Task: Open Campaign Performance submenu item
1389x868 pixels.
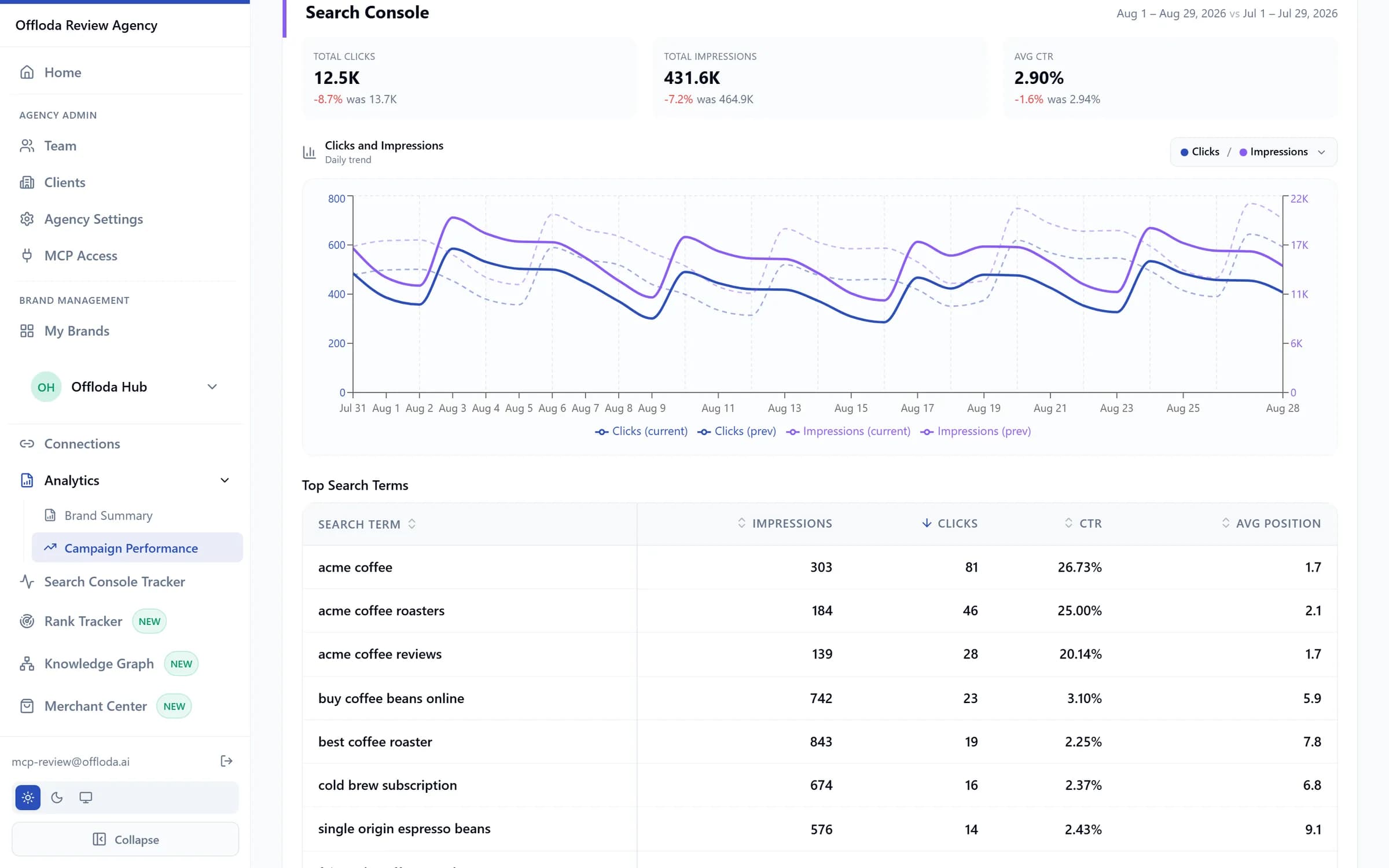Action: click(137, 547)
